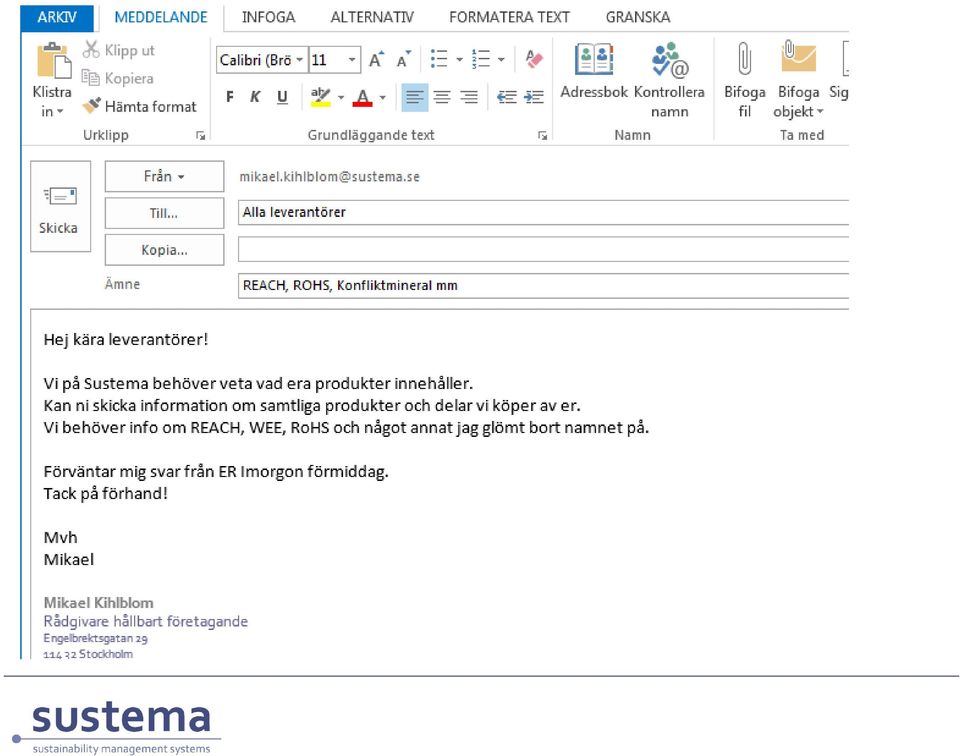The width and height of the screenshot is (960, 756).
Task: Decrease paragraph indent
Action: [506, 97]
